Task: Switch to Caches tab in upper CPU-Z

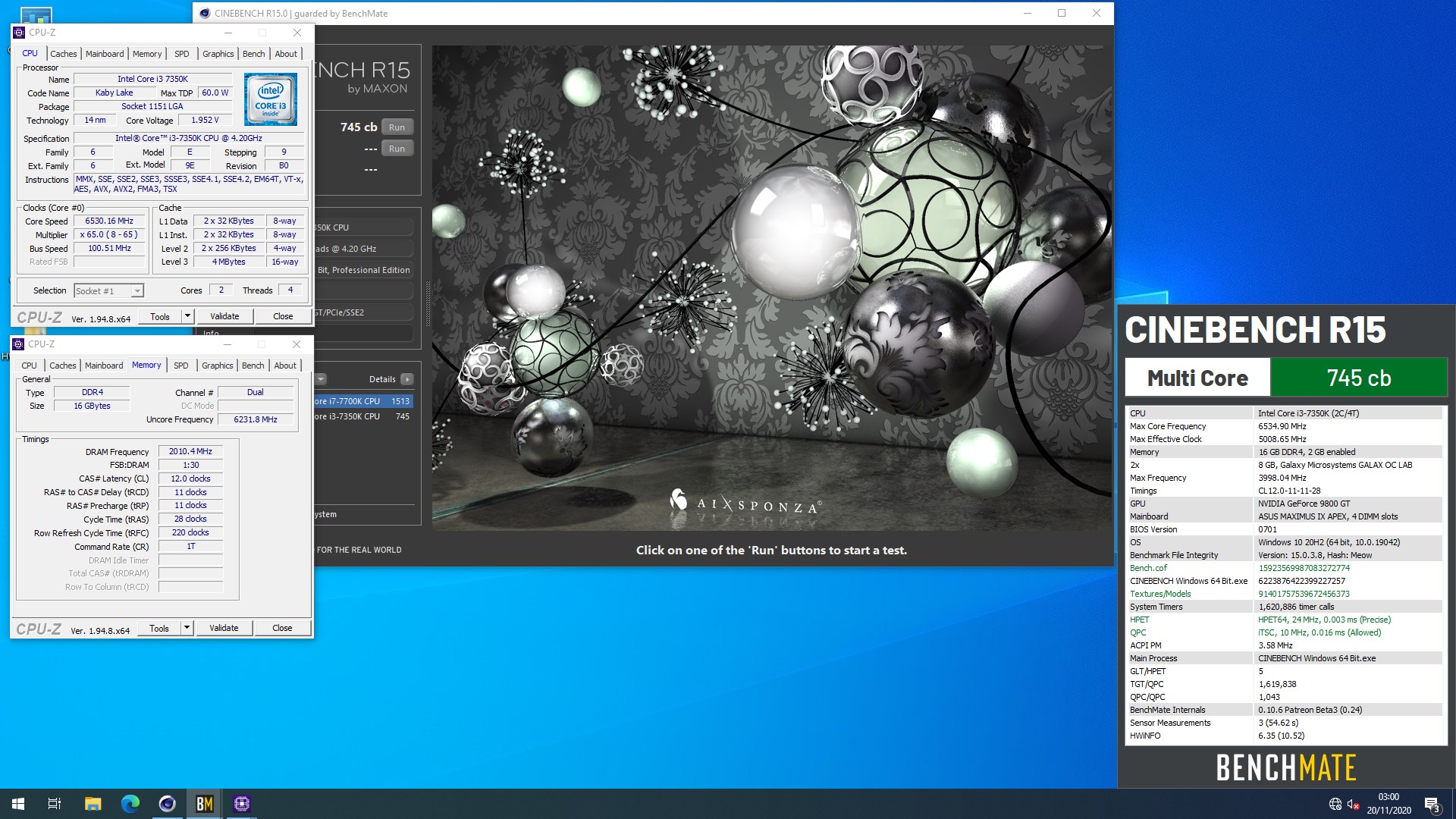Action: point(64,54)
